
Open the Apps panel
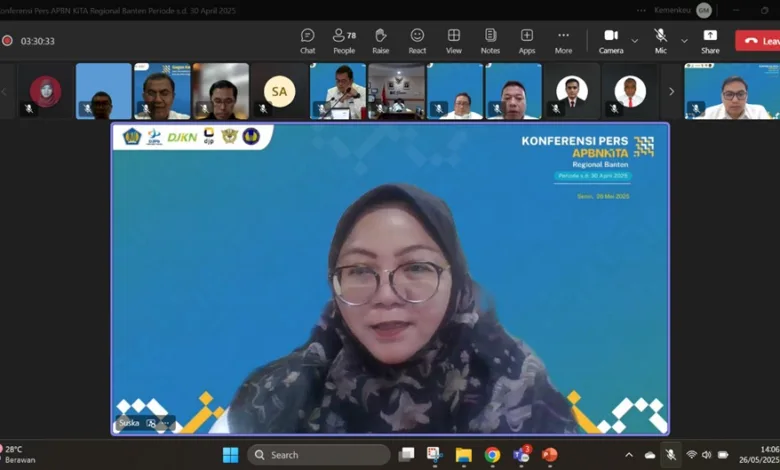(x=526, y=40)
